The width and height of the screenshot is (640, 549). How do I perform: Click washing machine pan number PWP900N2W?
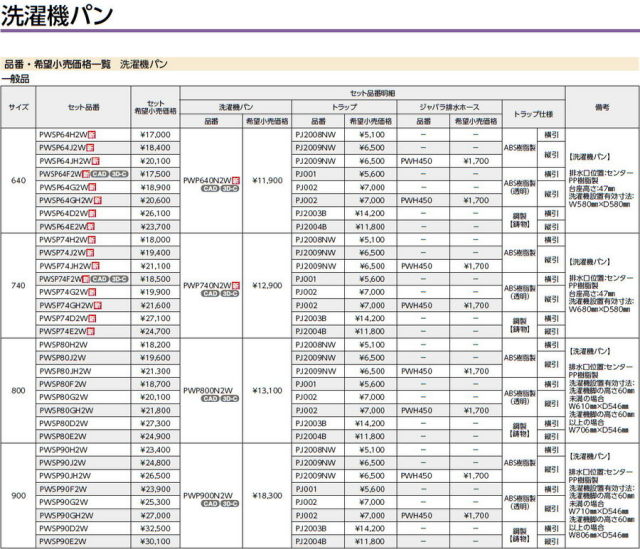[208, 496]
